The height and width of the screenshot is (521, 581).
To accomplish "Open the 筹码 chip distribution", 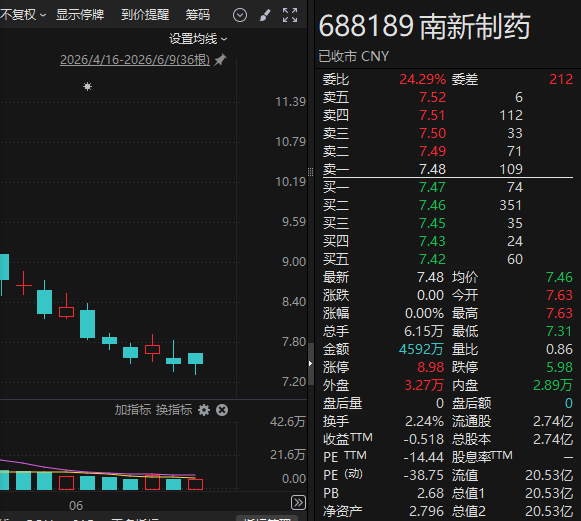I will (x=197, y=15).
